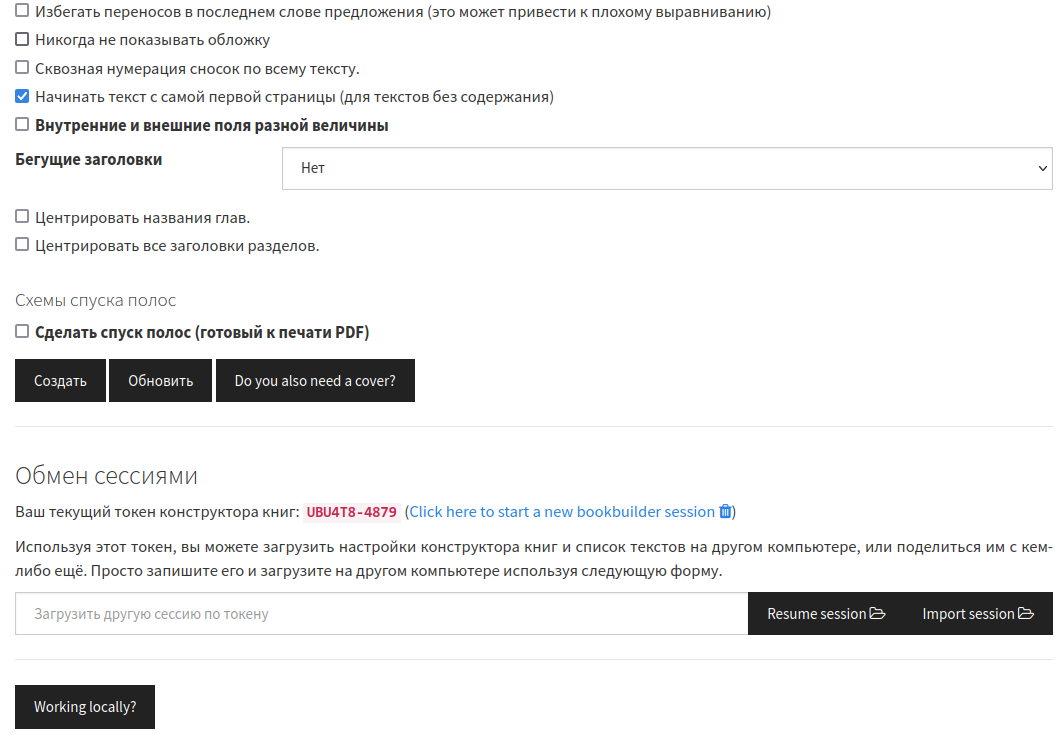
Task: Toggle 'Сквозная нумерация сносок' checkbox
Action: 22,68
